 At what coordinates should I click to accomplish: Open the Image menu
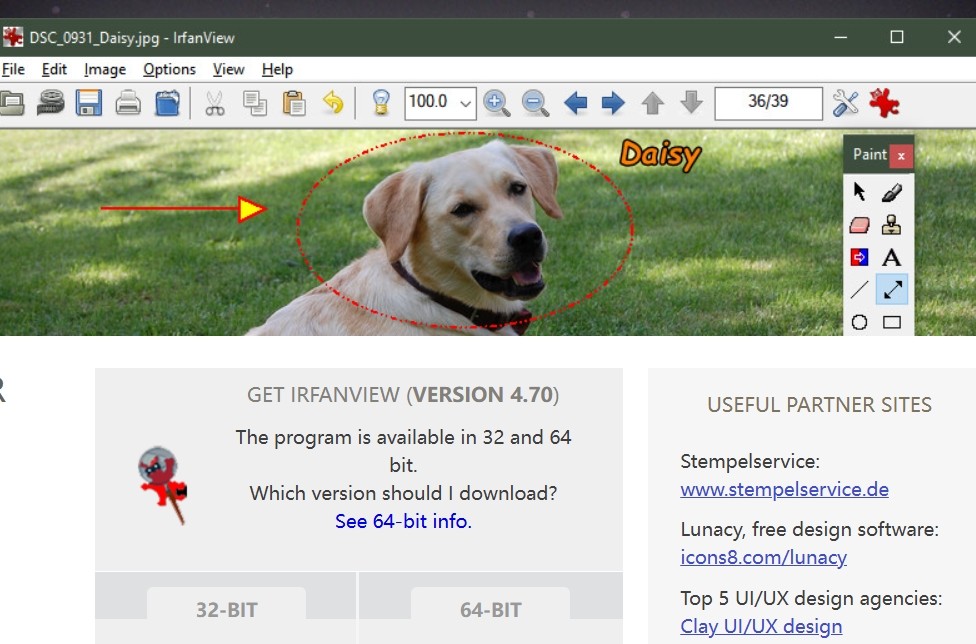coord(105,69)
